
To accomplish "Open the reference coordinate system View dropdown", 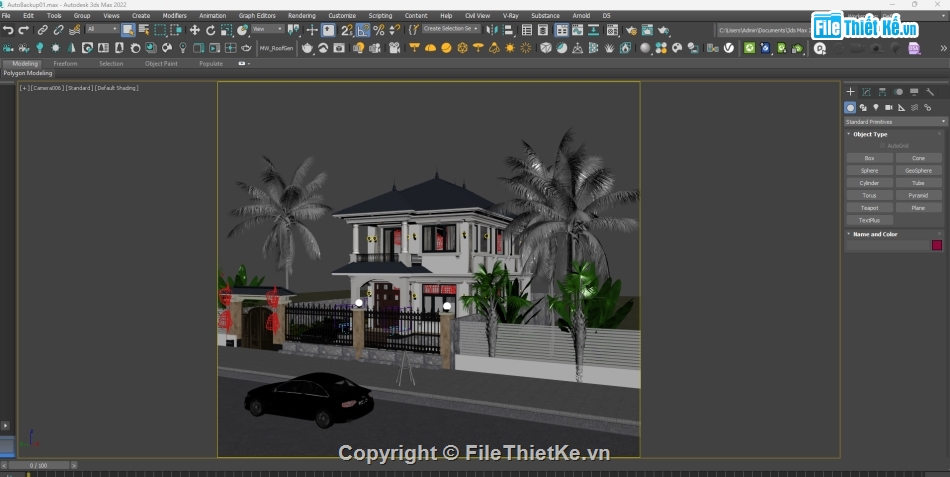I will pyautogui.click(x=267, y=29).
